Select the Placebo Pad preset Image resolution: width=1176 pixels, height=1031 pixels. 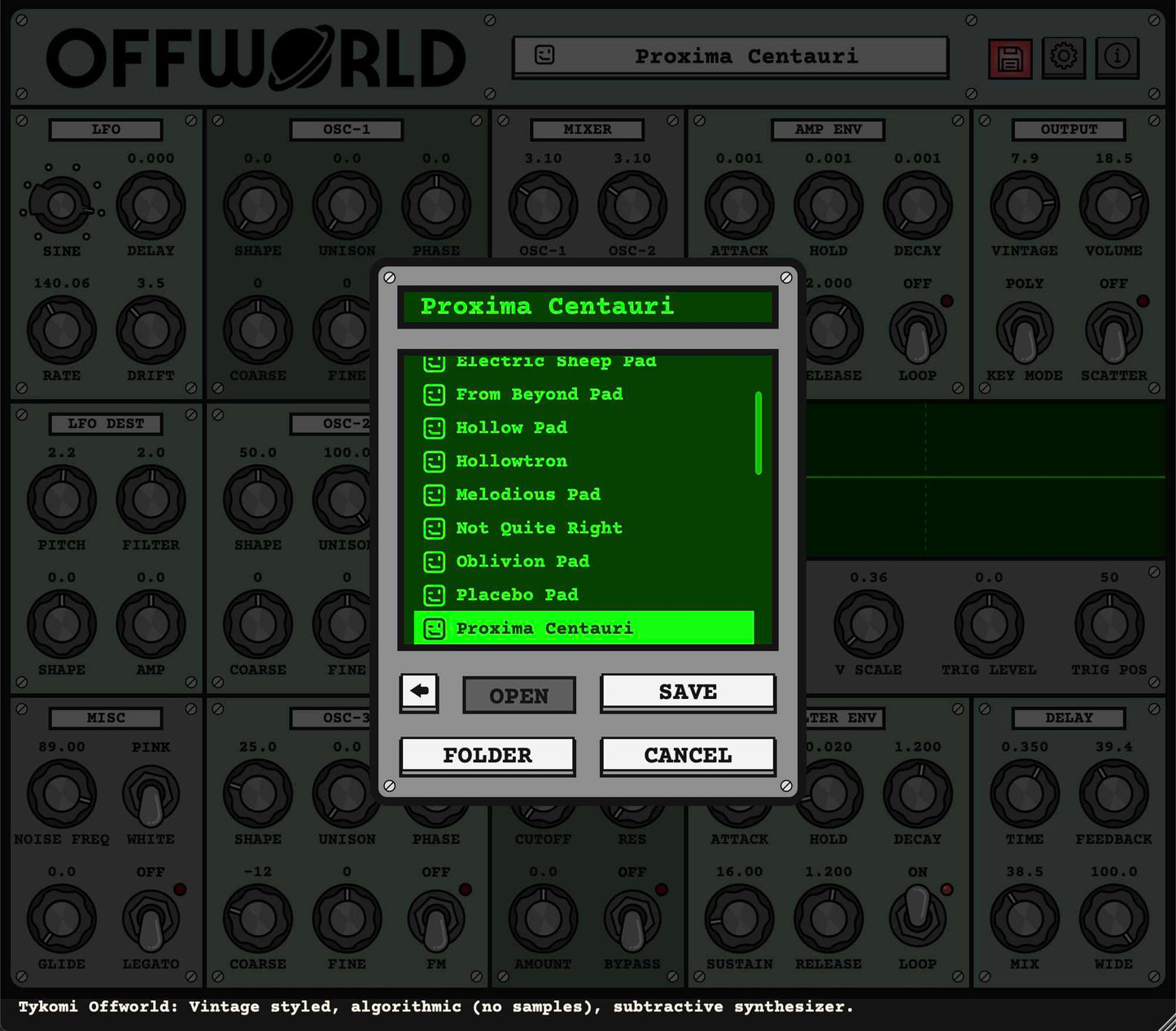pyautogui.click(x=584, y=595)
